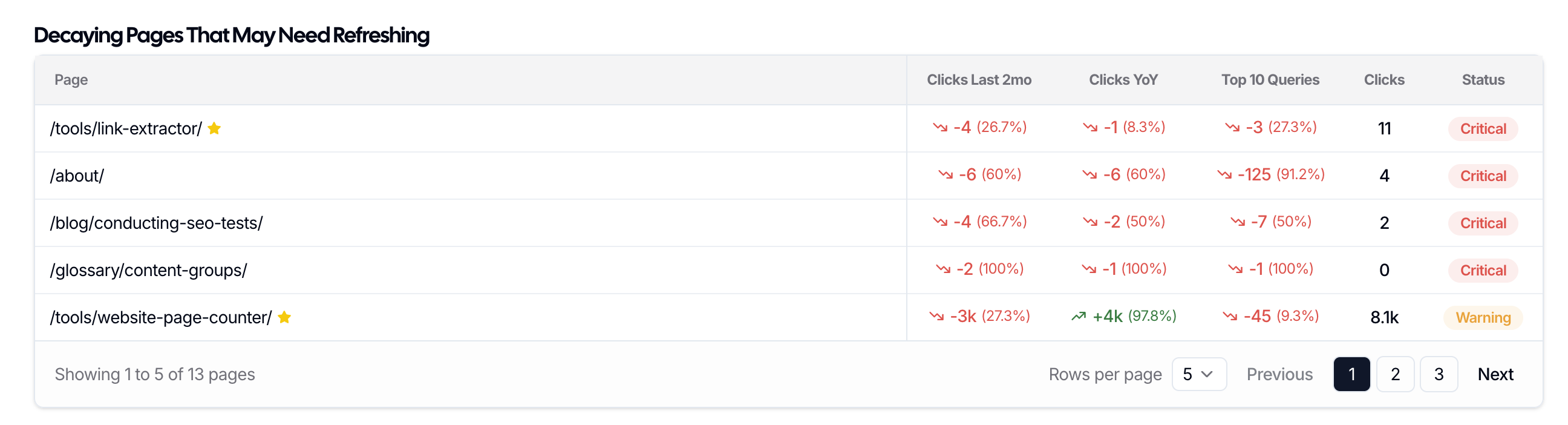Jump to page 3 of results
The image size is (1568, 425).
pyautogui.click(x=1439, y=375)
